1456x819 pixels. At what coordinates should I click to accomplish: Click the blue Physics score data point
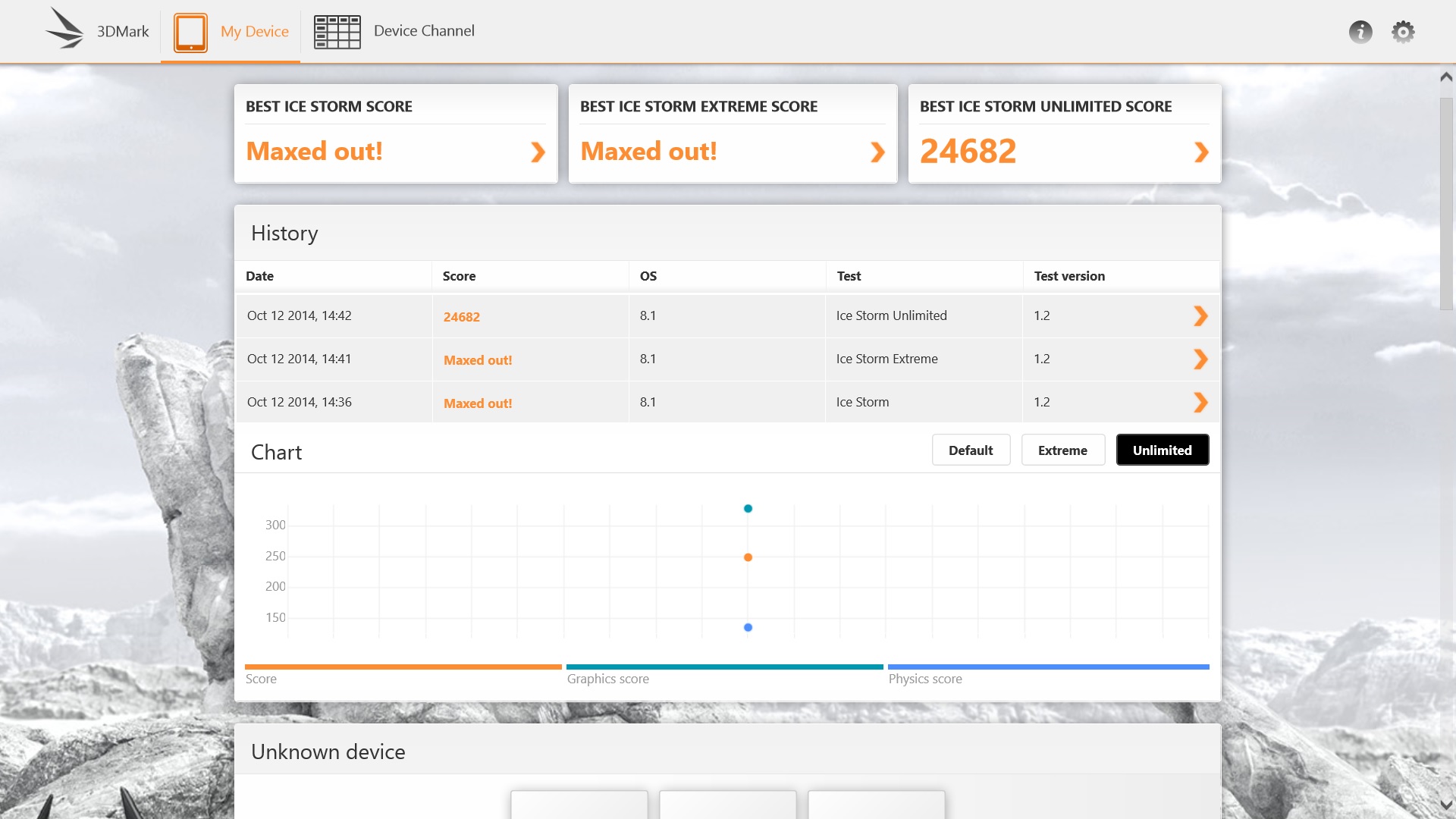click(x=748, y=627)
